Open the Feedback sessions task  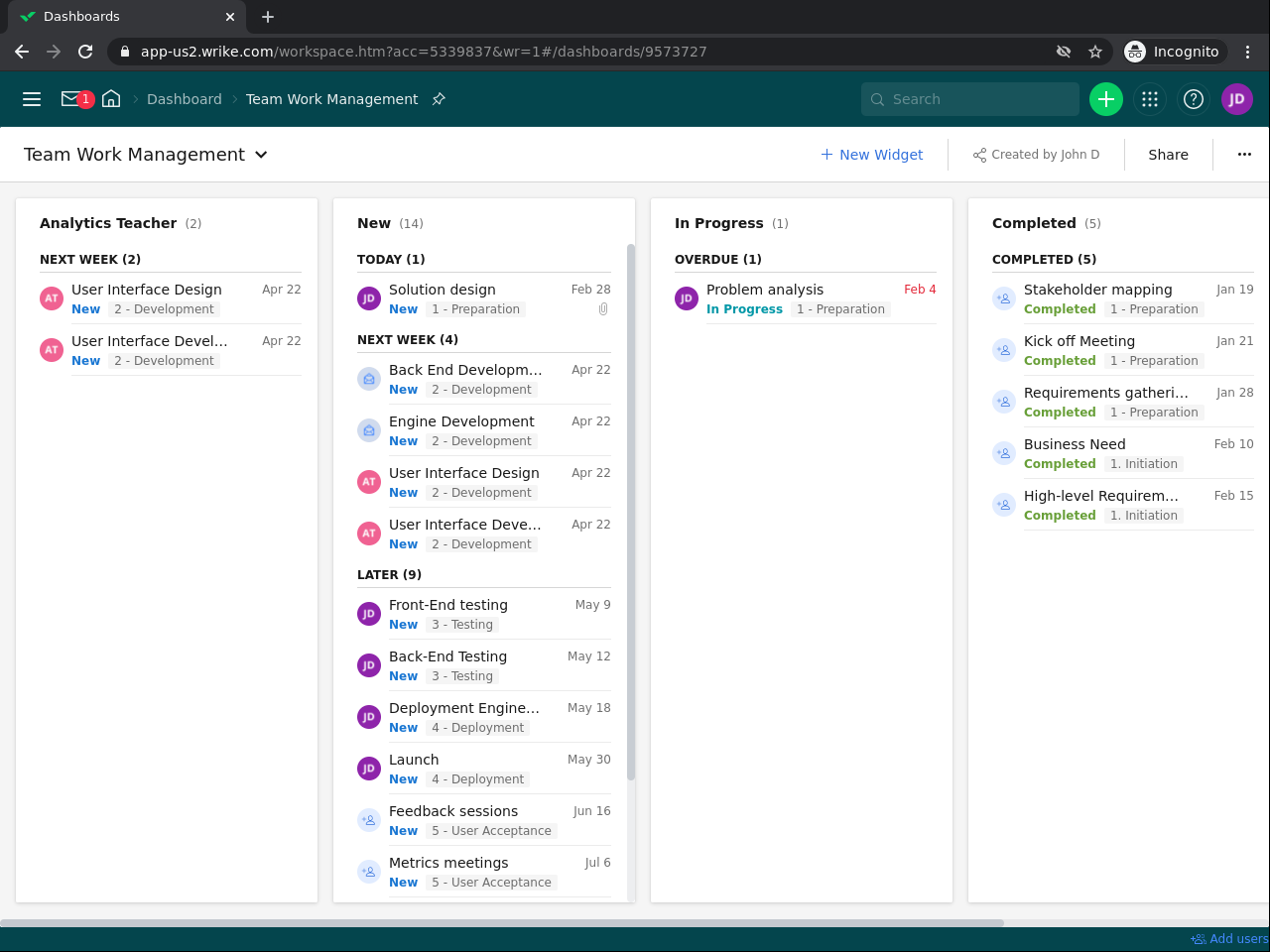pos(453,811)
